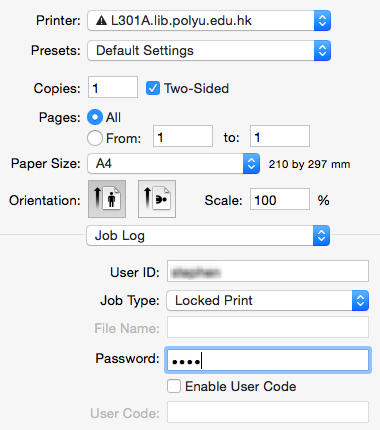Select landscape orientation icon
Image resolution: width=380 pixels, height=430 pixels.
tap(157, 199)
